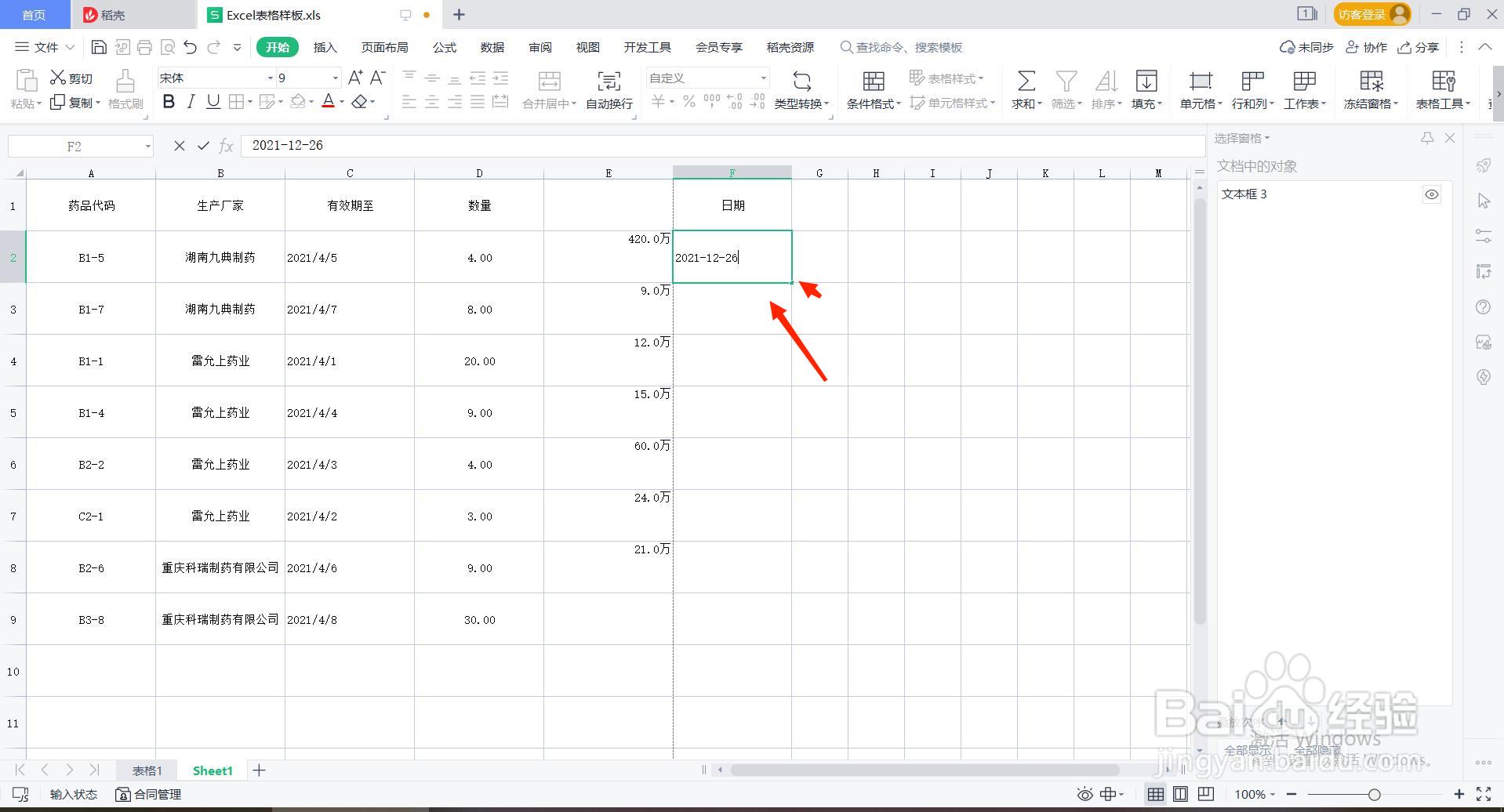This screenshot has height=812, width=1504.
Task: Switch to normal view in status bar
Action: [x=1156, y=794]
